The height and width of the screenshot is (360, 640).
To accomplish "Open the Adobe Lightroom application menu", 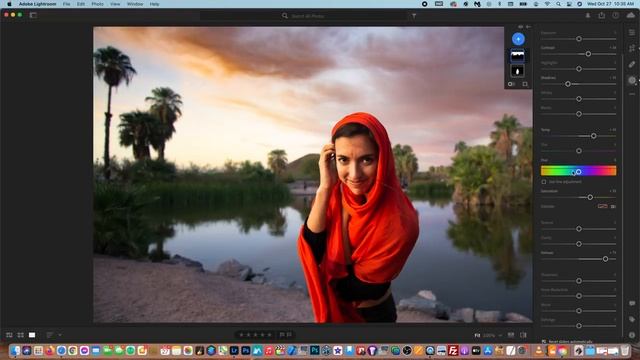I will click(38, 4).
